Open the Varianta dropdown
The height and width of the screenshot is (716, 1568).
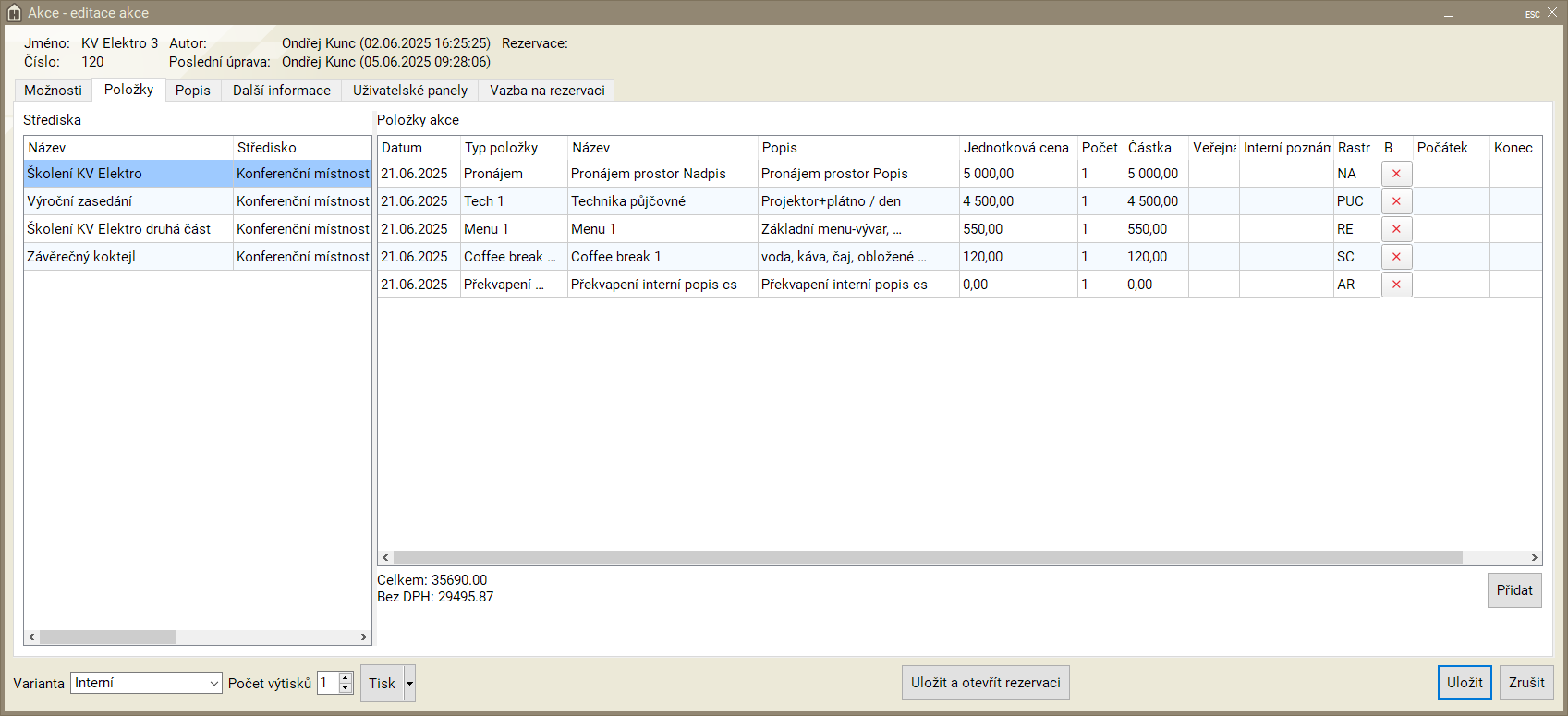tap(213, 684)
